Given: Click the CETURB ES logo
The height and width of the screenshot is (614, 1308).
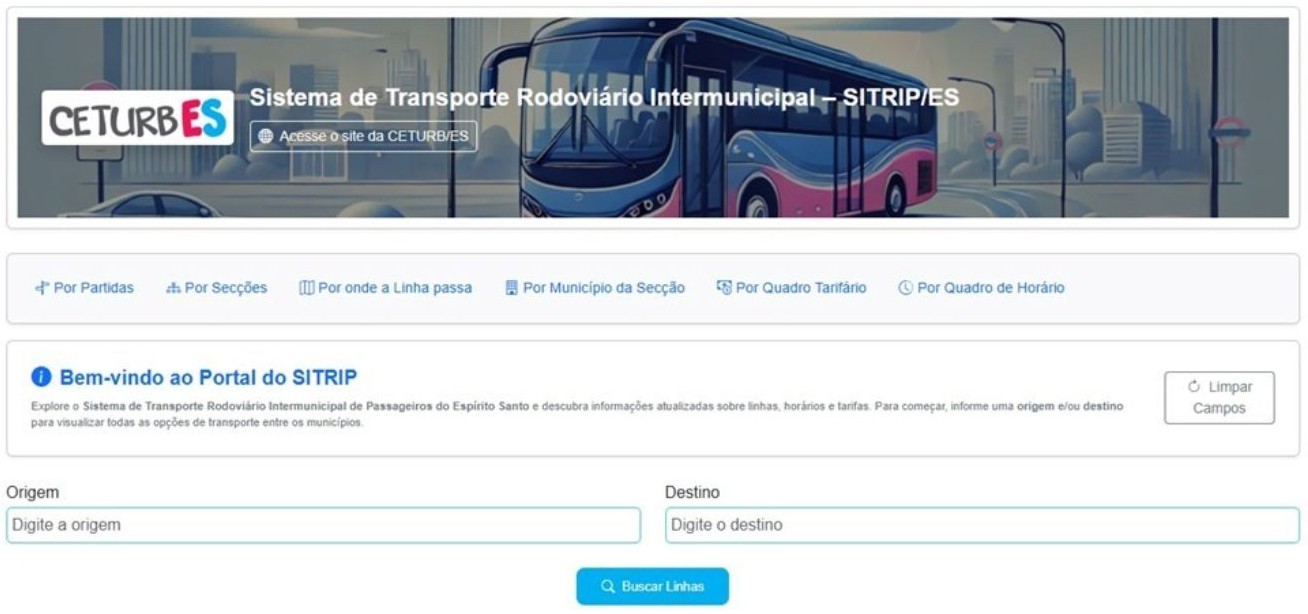Looking at the screenshot, I should point(138,118).
